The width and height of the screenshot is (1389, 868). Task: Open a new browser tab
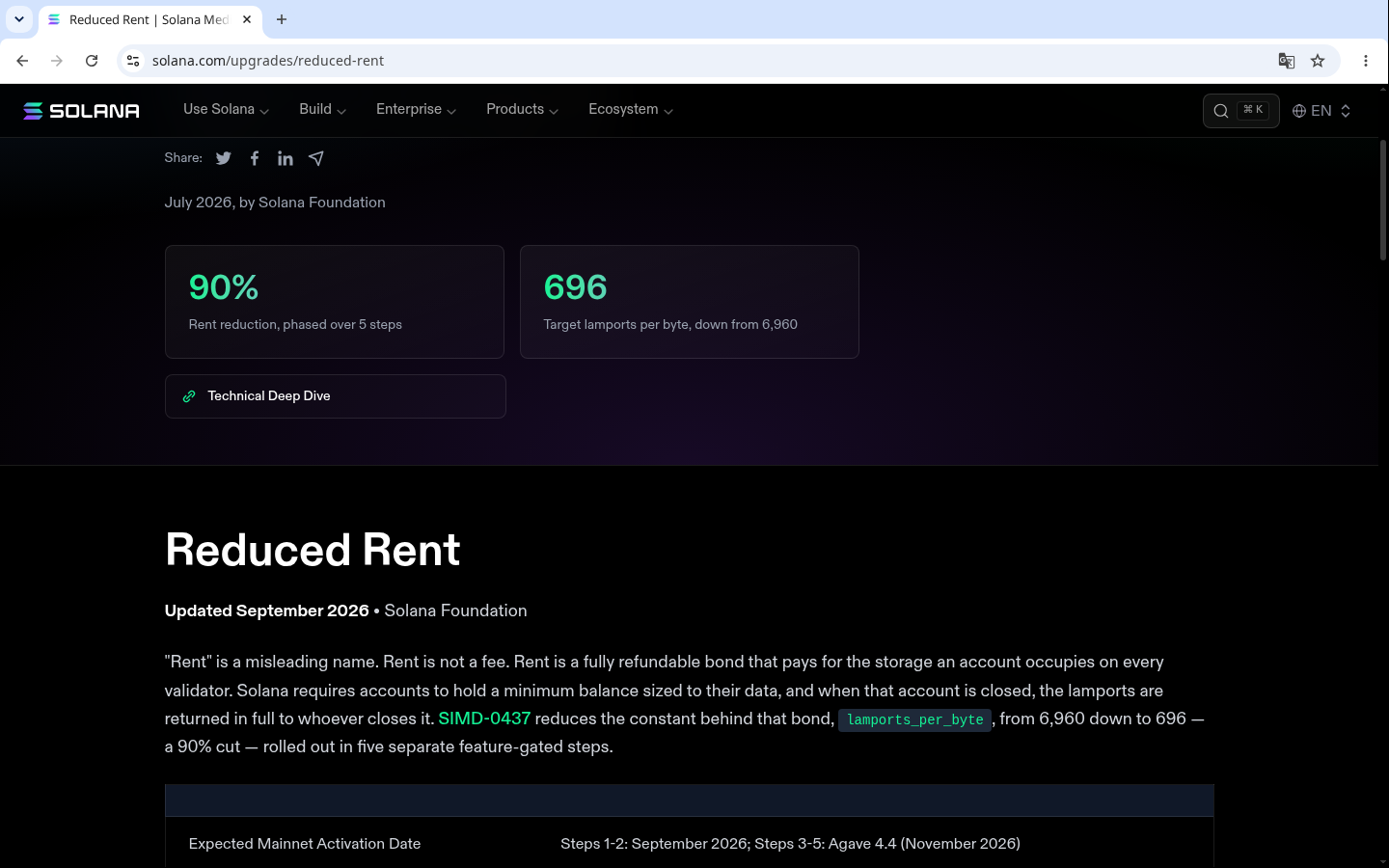pos(282,19)
